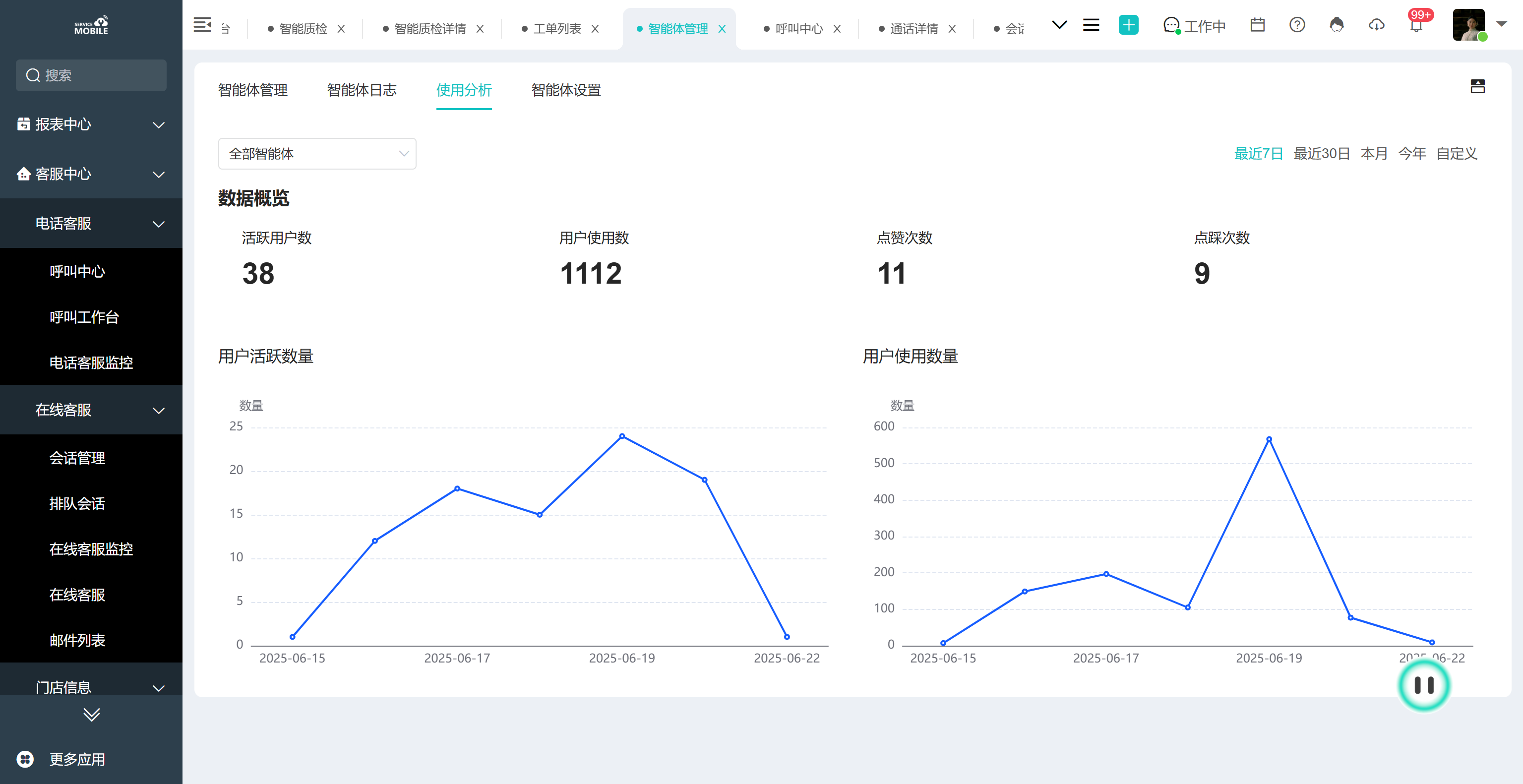This screenshot has height=784, width=1523.
Task: Click the working status chat icon
Action: [1171, 25]
